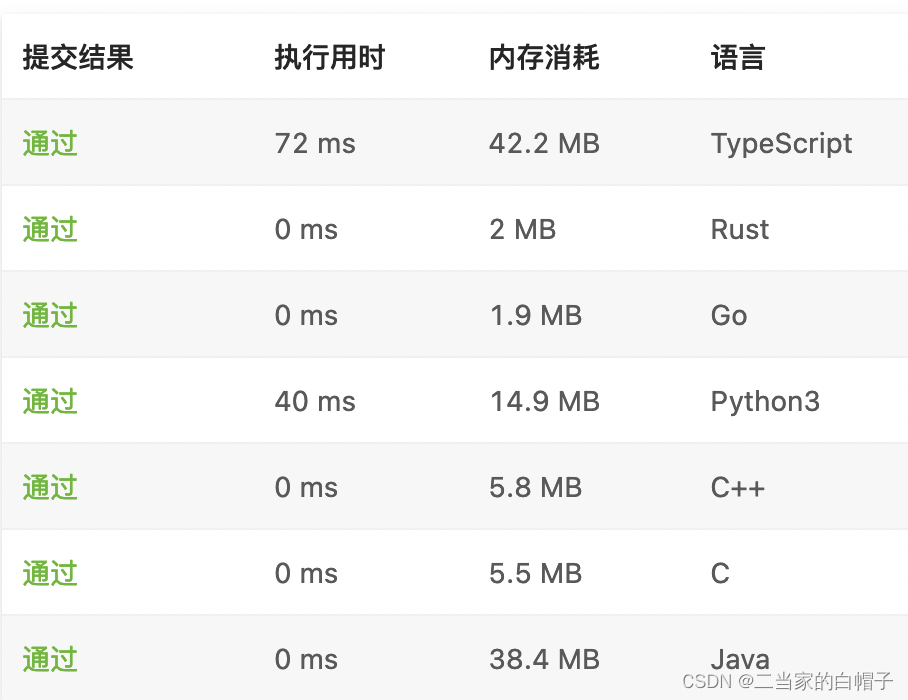This screenshot has height=700, width=908.
Task: Click the 执行用时 column header
Action: click(330, 57)
